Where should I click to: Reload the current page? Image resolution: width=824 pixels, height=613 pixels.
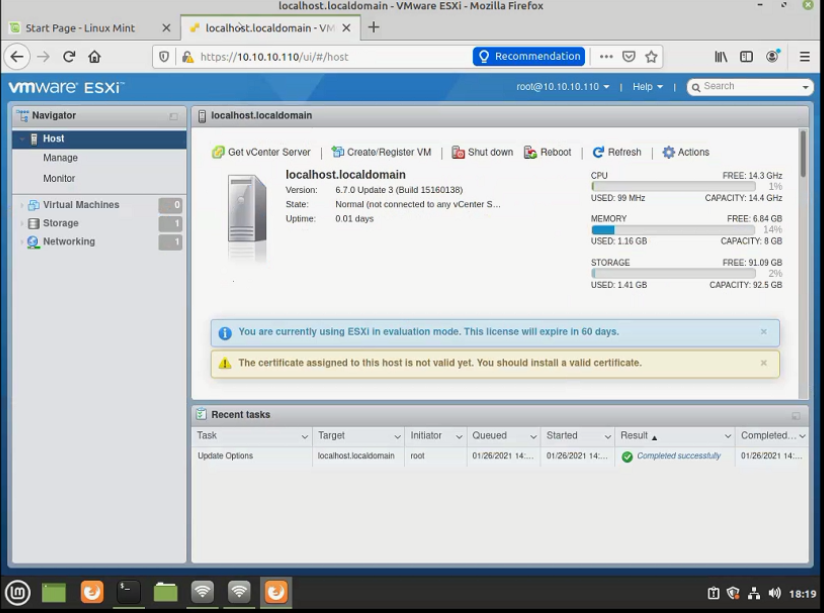click(x=69, y=57)
